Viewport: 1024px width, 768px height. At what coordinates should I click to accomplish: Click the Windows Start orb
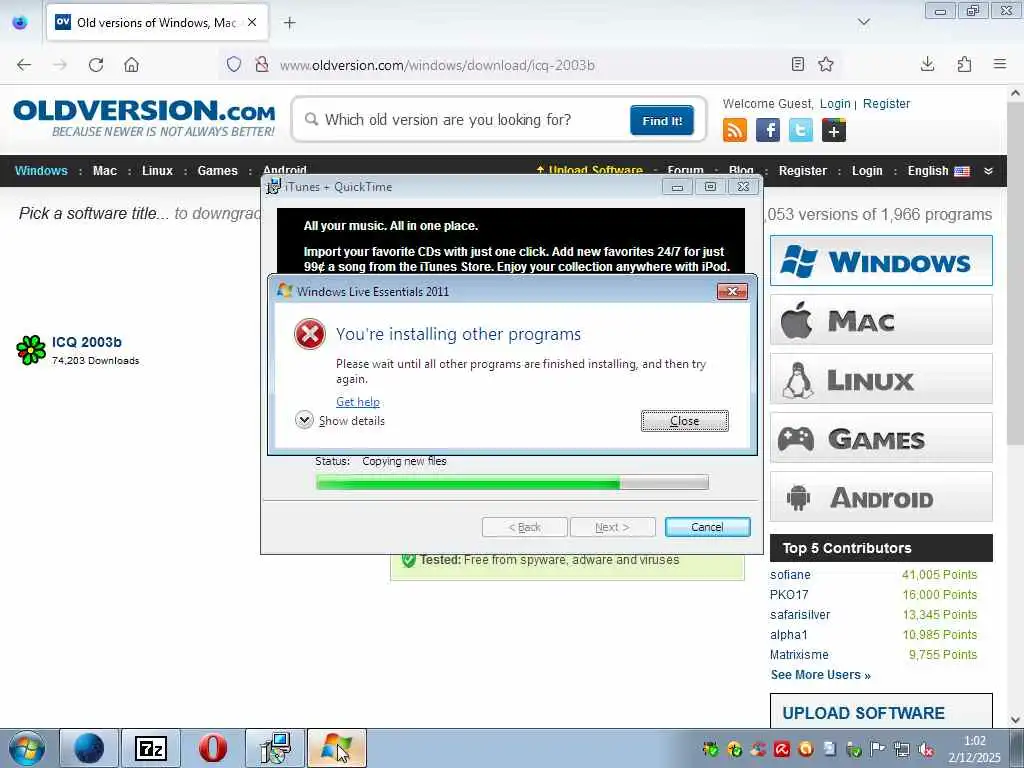coord(27,748)
